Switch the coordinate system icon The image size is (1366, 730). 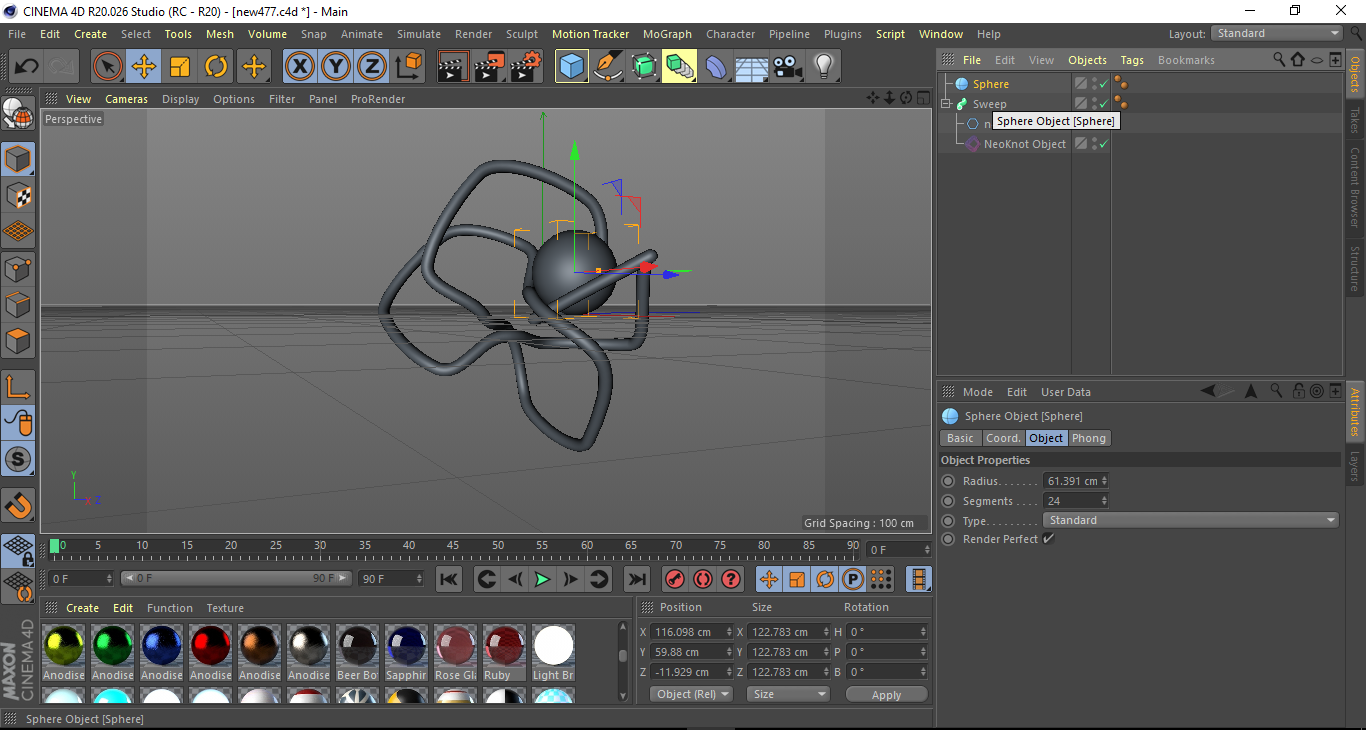[408, 67]
